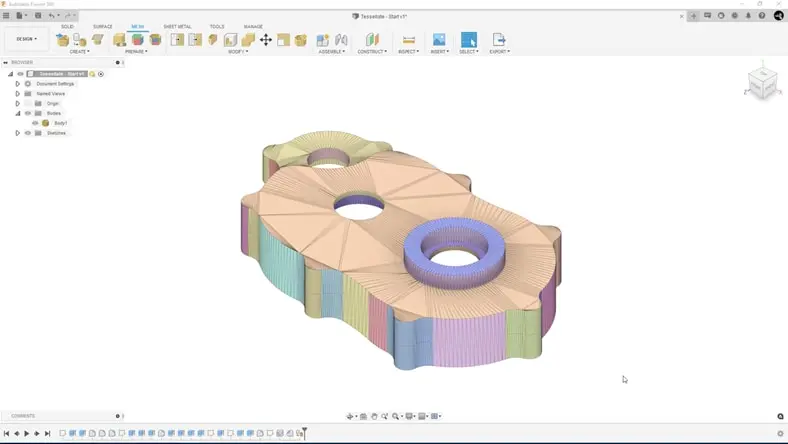Viewport: 788px width, 444px height.
Task: Play the timeline
Action: (x=27, y=433)
